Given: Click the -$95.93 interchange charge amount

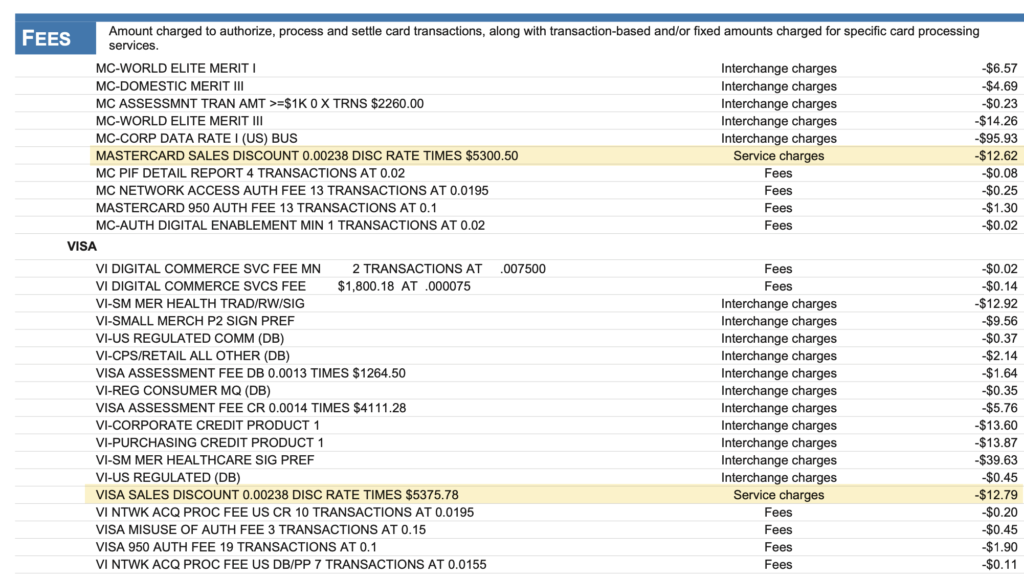Looking at the screenshot, I should [996, 138].
